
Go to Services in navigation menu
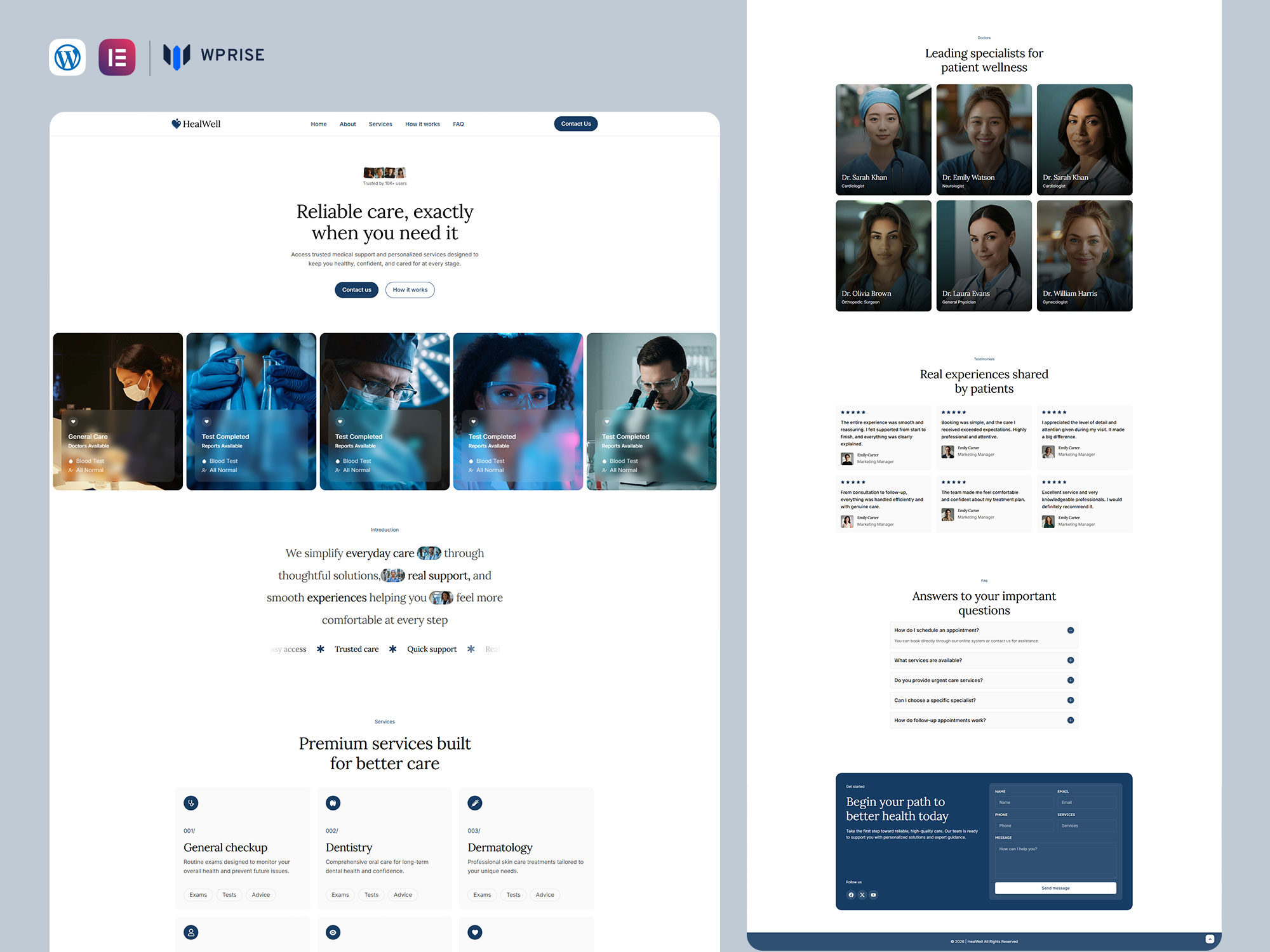pyautogui.click(x=380, y=124)
